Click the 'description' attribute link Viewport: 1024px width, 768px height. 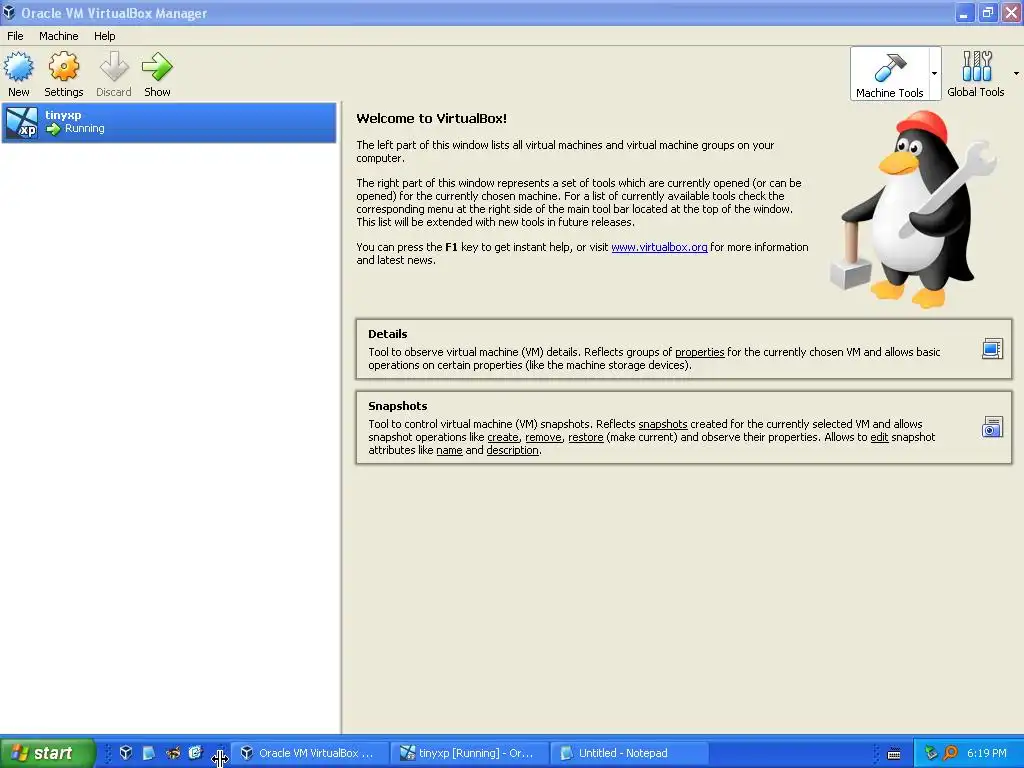pyautogui.click(x=513, y=450)
